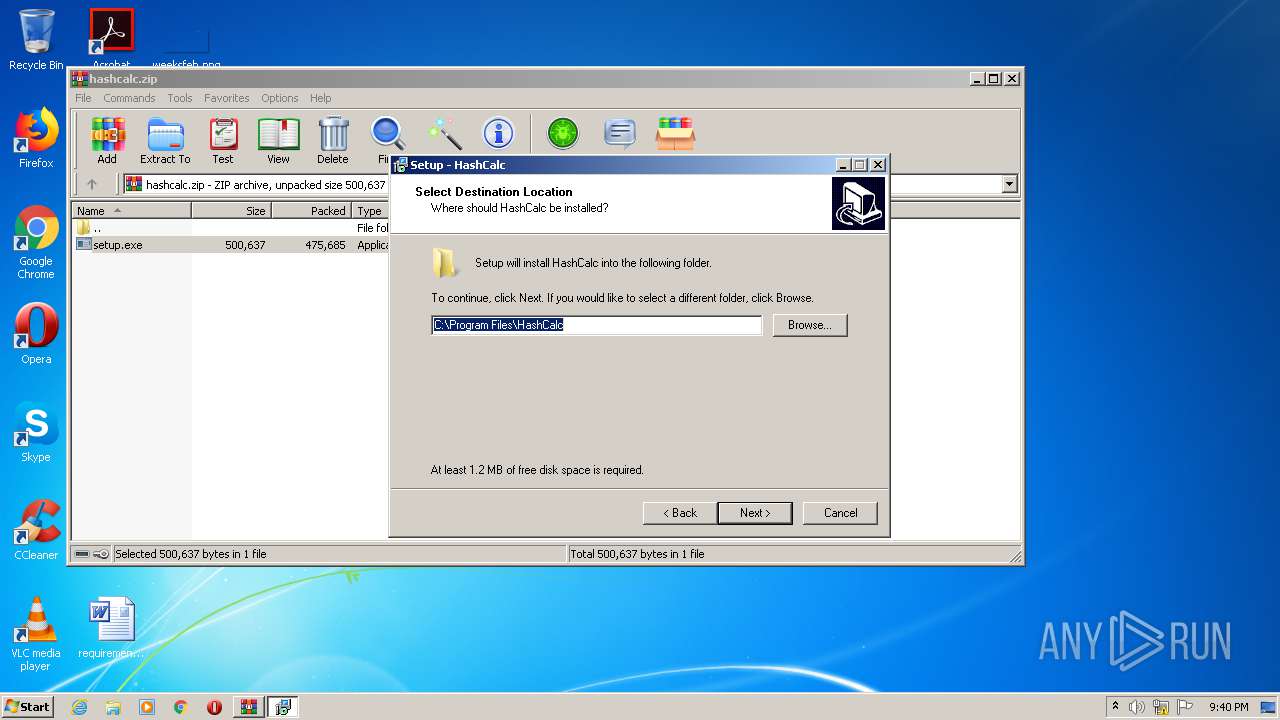
Task: Open the Help menu in WinRAR
Action: (320, 98)
